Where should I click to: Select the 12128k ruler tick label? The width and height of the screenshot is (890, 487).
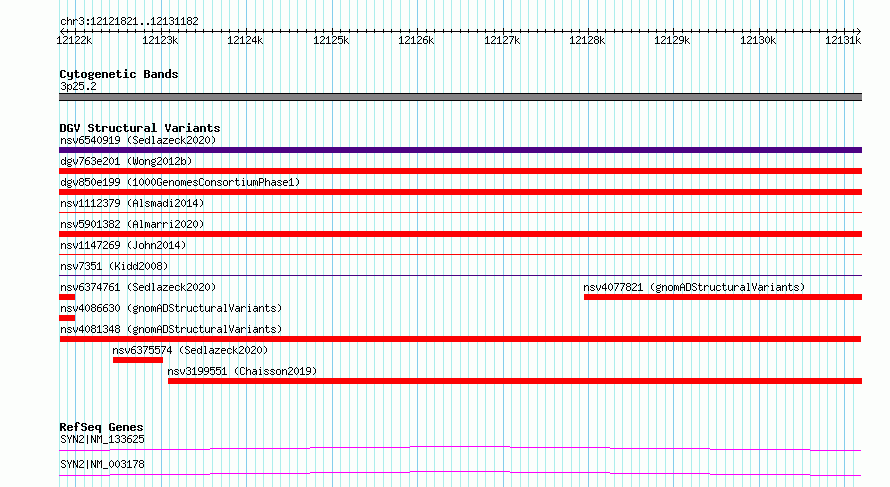[x=587, y=40]
